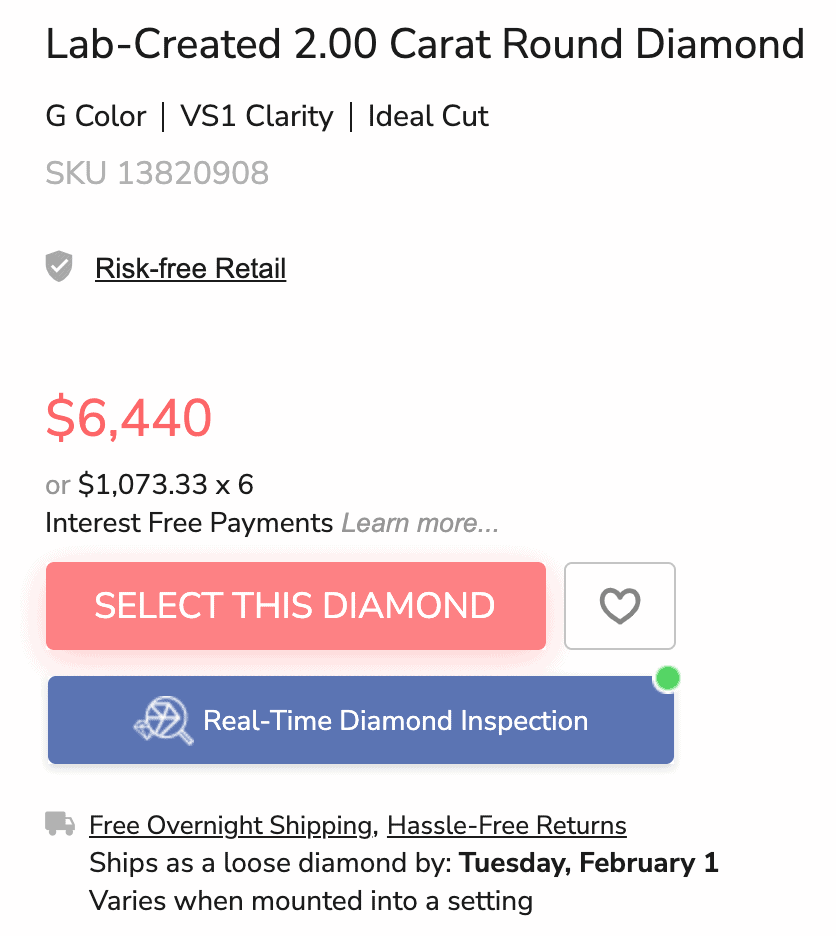Open Real-Time Diamond Inspection
The width and height of the screenshot is (836, 936).
[395, 721]
